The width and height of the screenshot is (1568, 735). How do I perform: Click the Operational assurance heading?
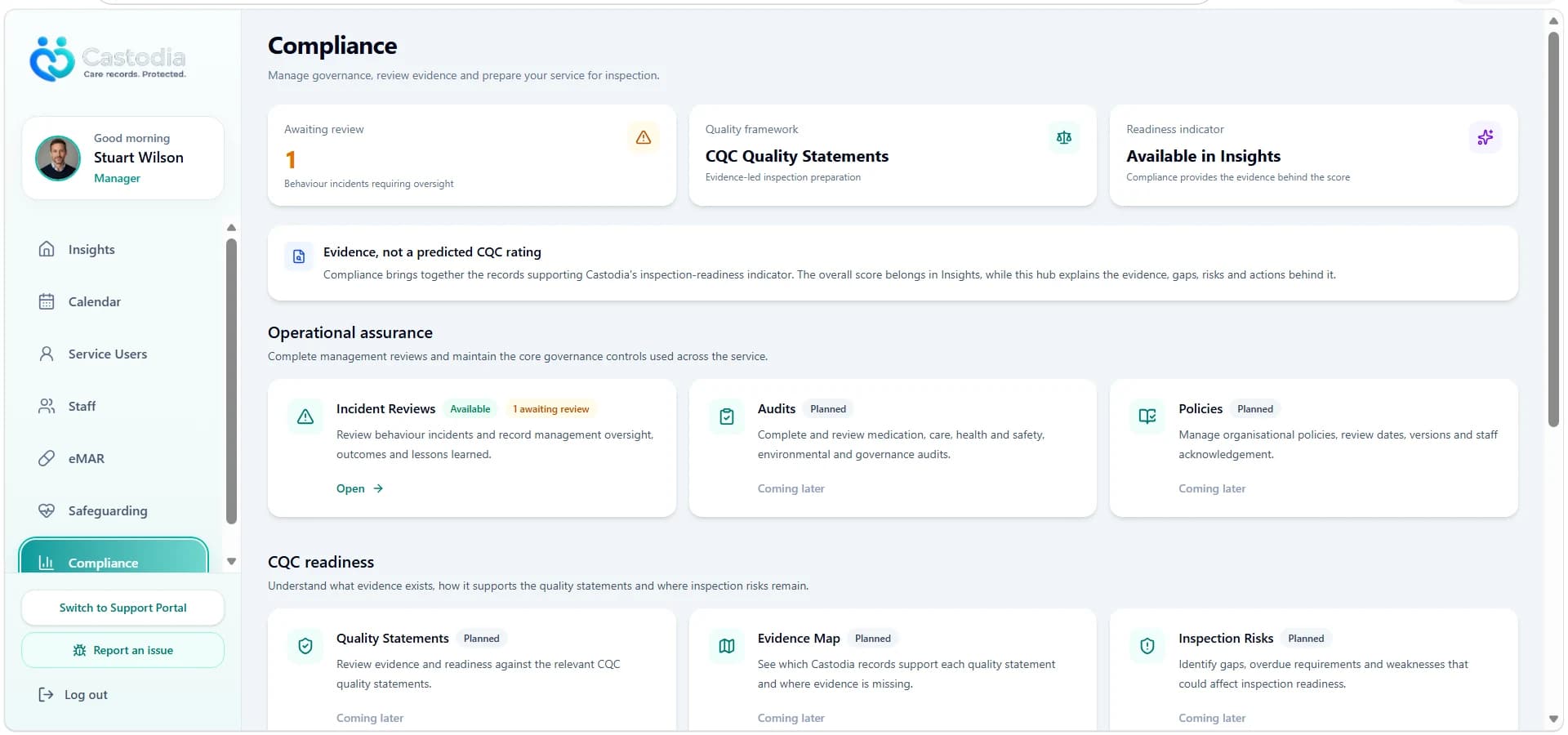click(350, 332)
